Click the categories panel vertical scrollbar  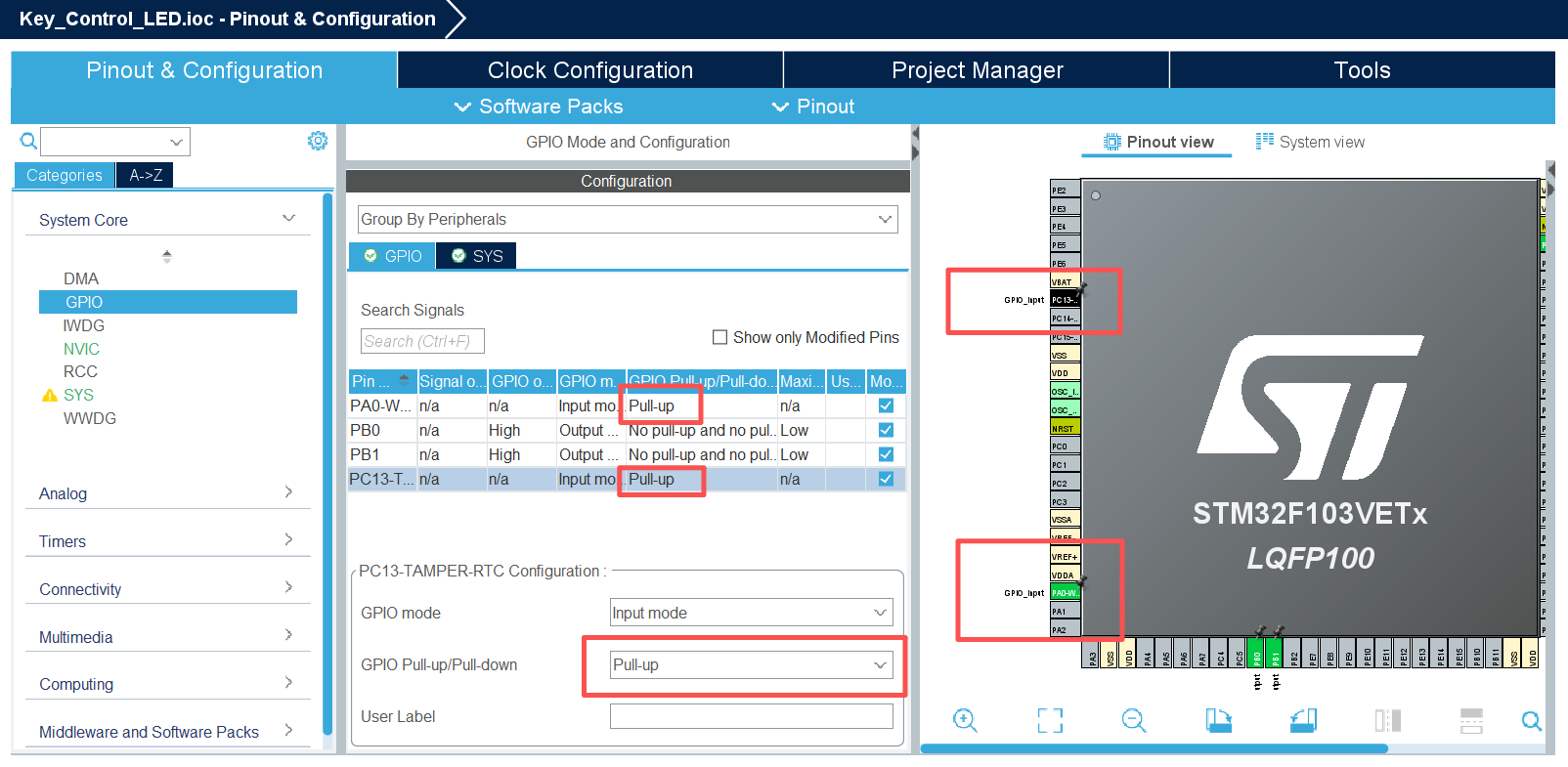(327, 464)
